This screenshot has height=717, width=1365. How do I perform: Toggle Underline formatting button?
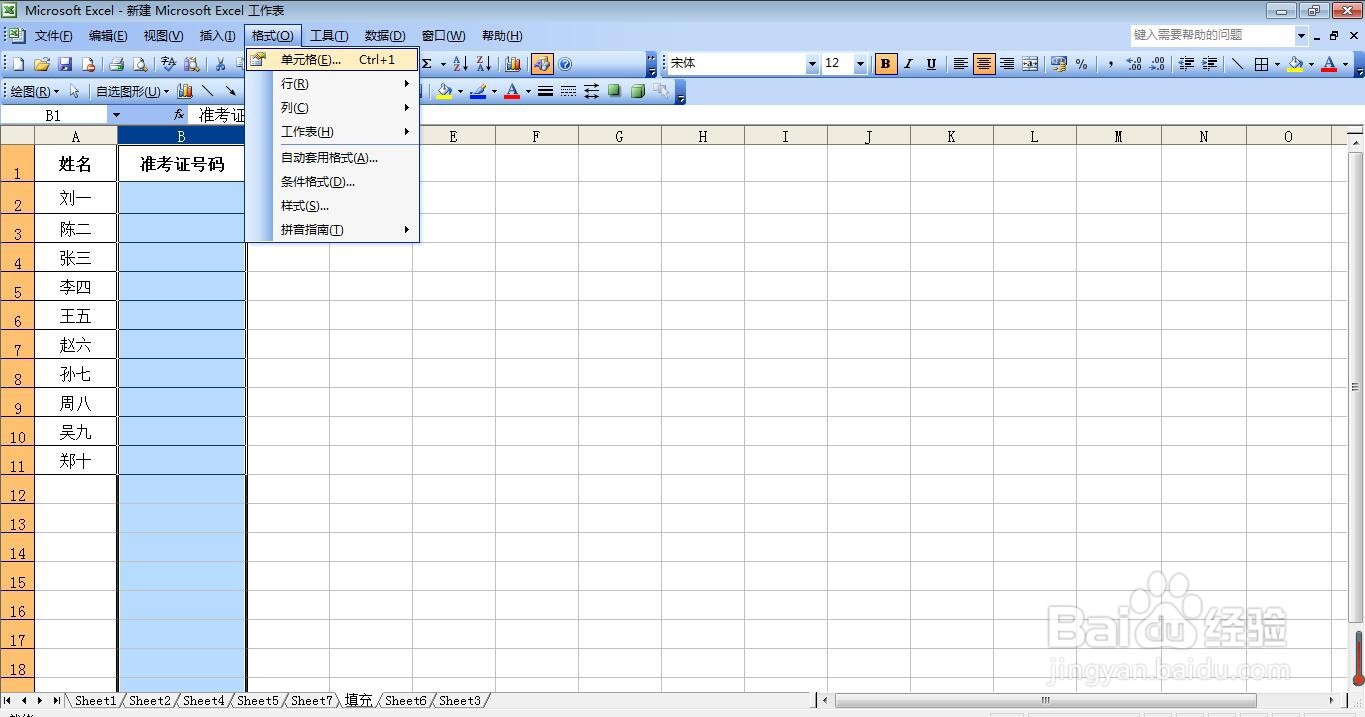931,64
